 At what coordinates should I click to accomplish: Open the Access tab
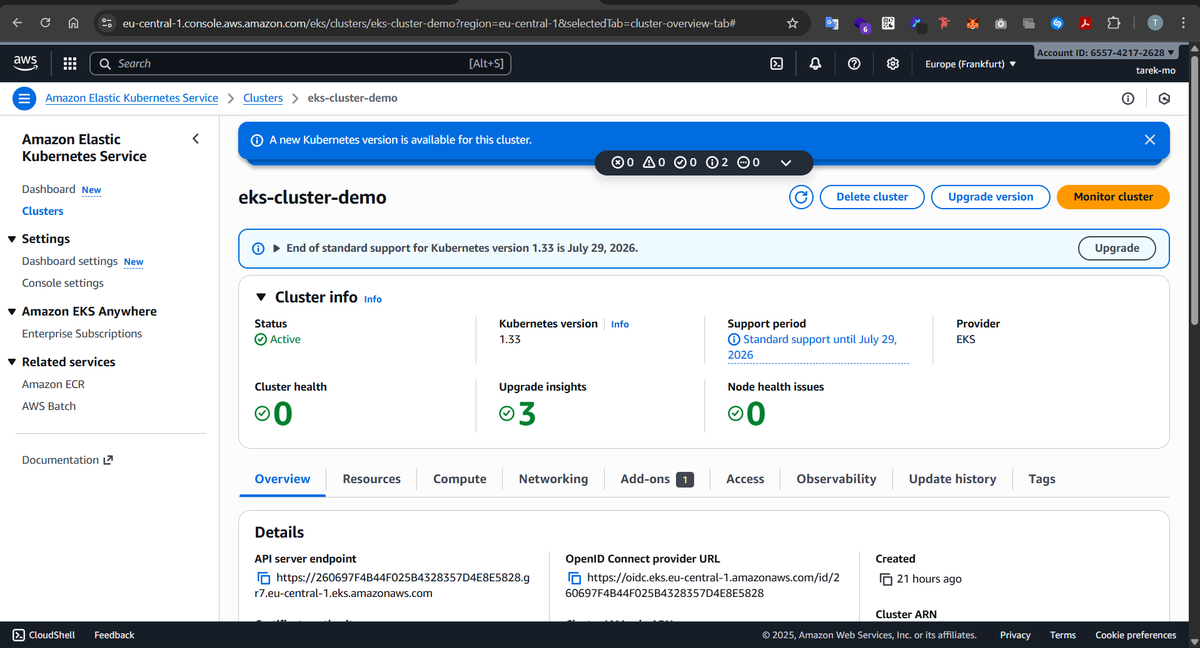745,479
